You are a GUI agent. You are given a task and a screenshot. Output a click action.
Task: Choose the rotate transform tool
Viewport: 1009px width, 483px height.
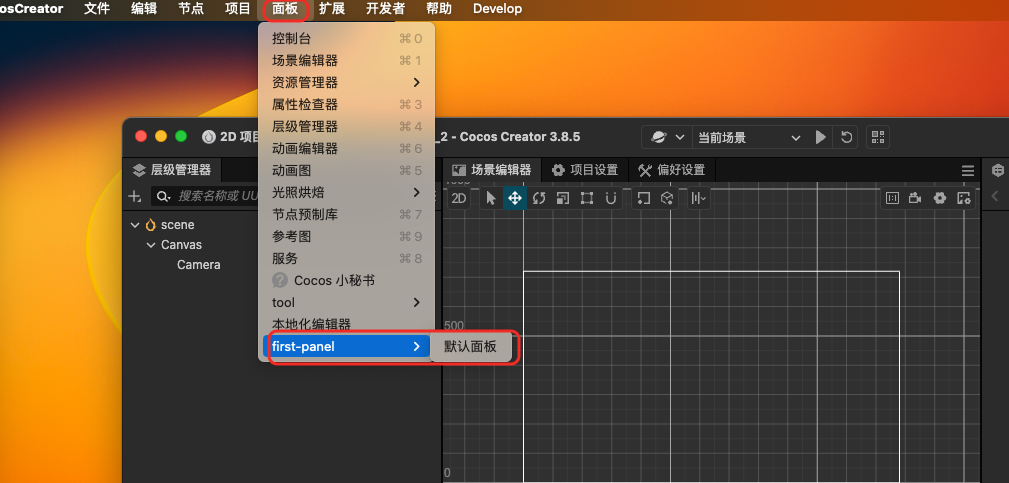(x=539, y=198)
